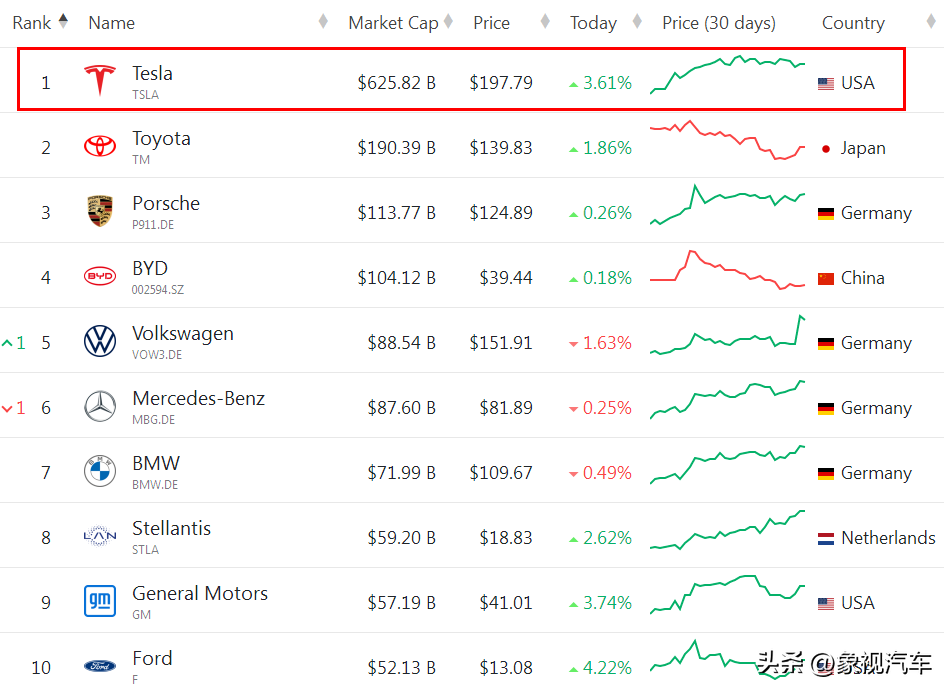
Task: Open the Mercedes-Benz company link
Action: [199, 398]
